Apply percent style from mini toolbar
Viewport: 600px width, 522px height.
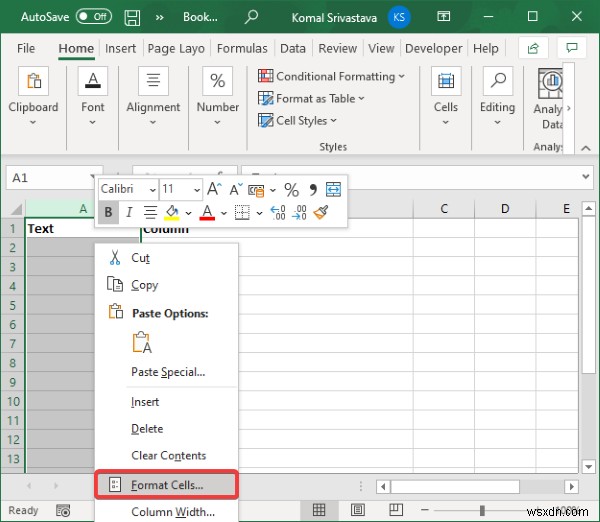point(291,189)
